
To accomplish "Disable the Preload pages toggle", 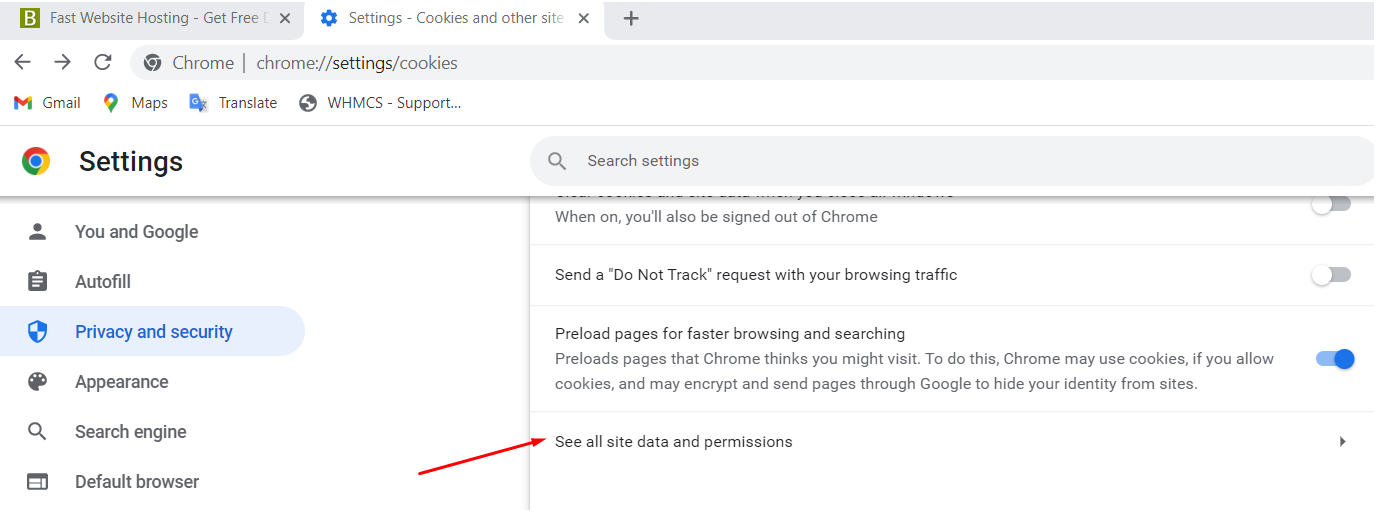I will [1335, 359].
